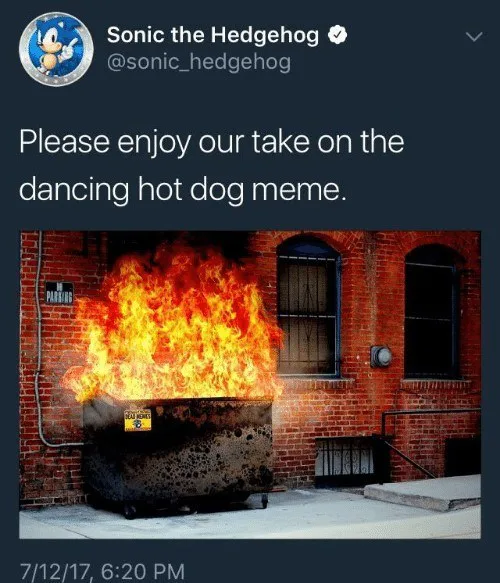
Task: Visit the @sonic_hedgehog handle link
Action: 199,62
